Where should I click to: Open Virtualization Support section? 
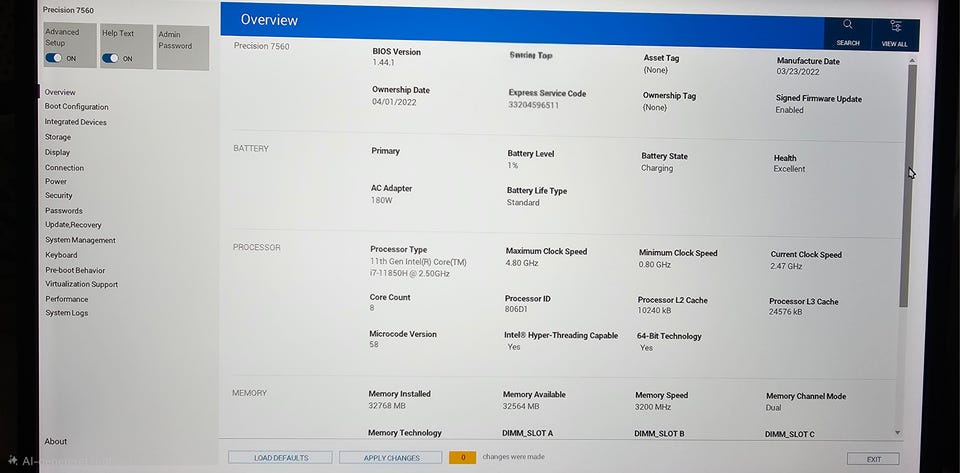81,284
